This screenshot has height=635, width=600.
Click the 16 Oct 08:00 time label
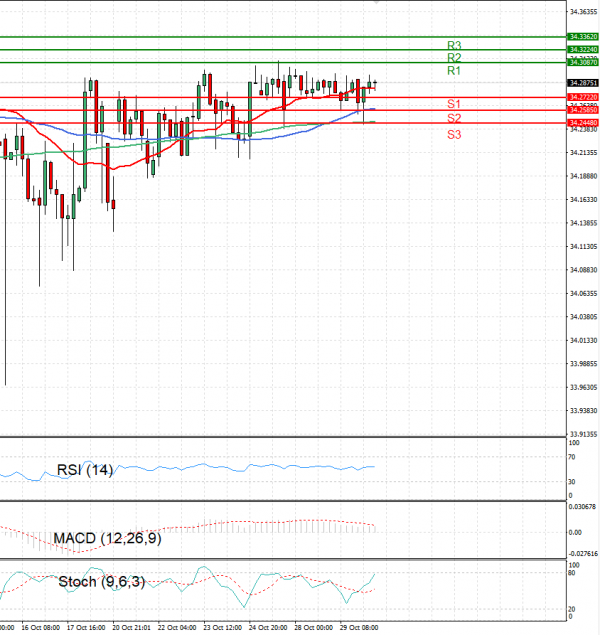40,628
